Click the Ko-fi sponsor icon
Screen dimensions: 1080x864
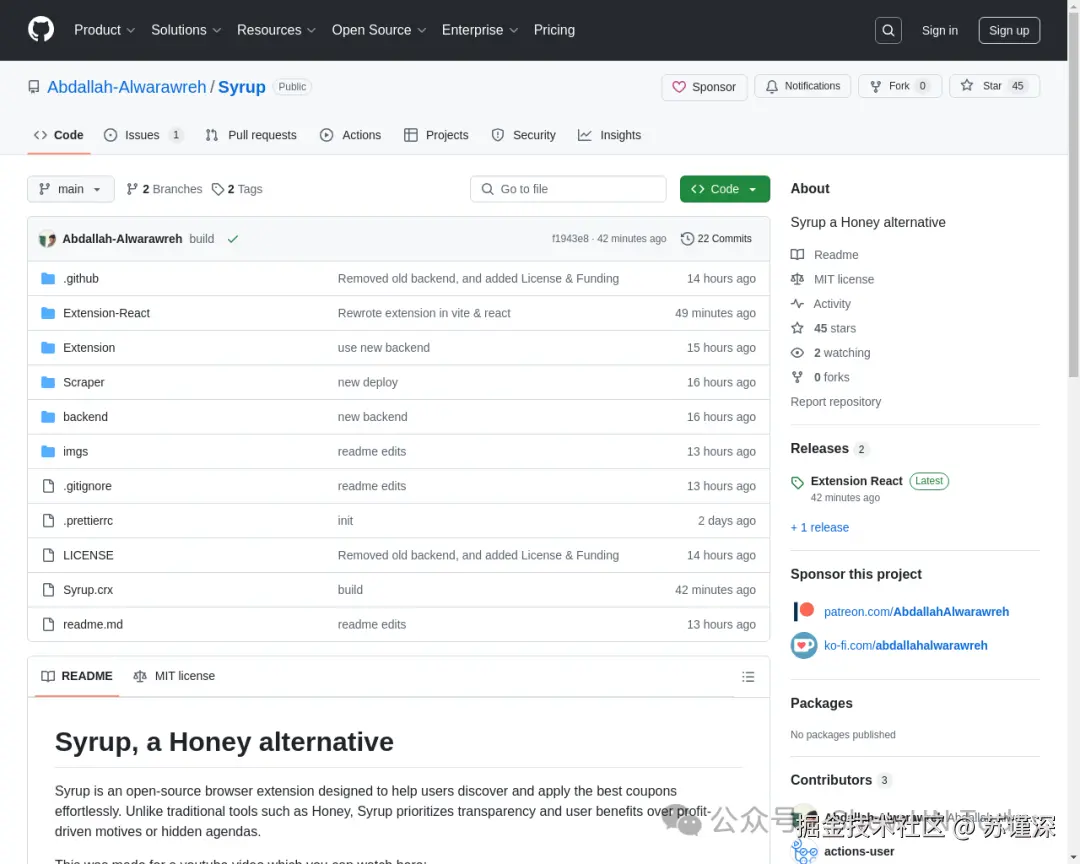click(x=803, y=646)
